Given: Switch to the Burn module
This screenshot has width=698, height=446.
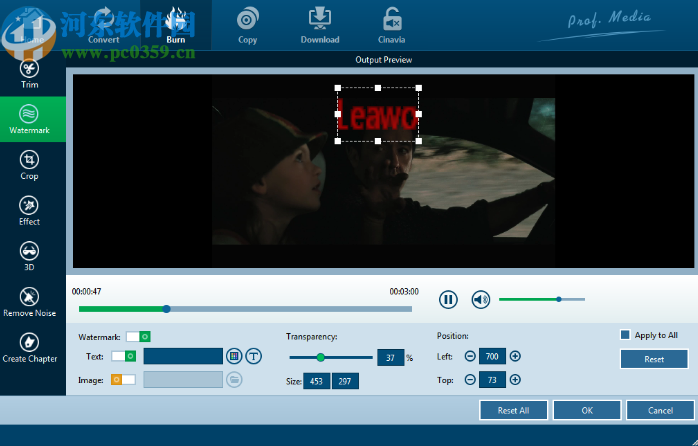Looking at the screenshot, I should pyautogui.click(x=176, y=25).
